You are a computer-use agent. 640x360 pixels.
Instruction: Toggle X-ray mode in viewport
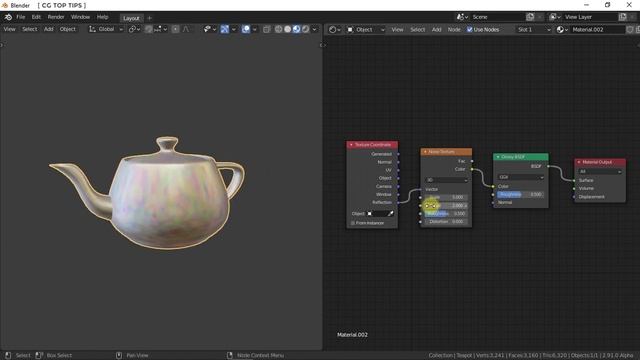(267, 29)
